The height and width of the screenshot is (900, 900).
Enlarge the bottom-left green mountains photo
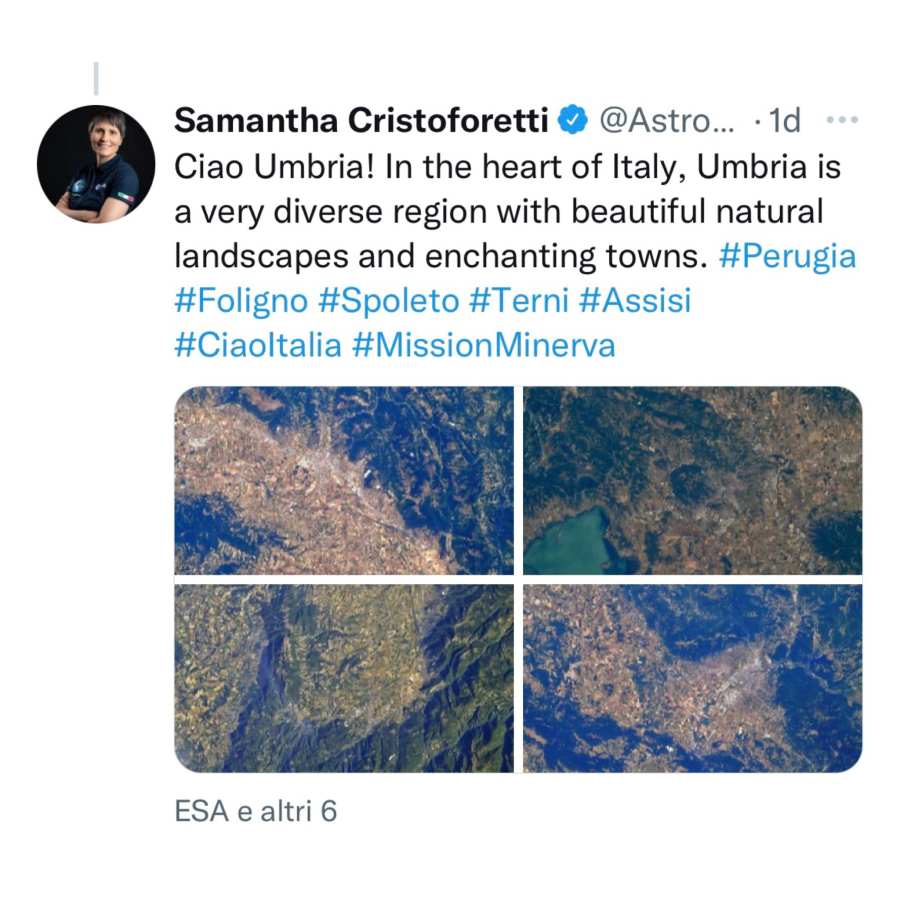pos(344,678)
